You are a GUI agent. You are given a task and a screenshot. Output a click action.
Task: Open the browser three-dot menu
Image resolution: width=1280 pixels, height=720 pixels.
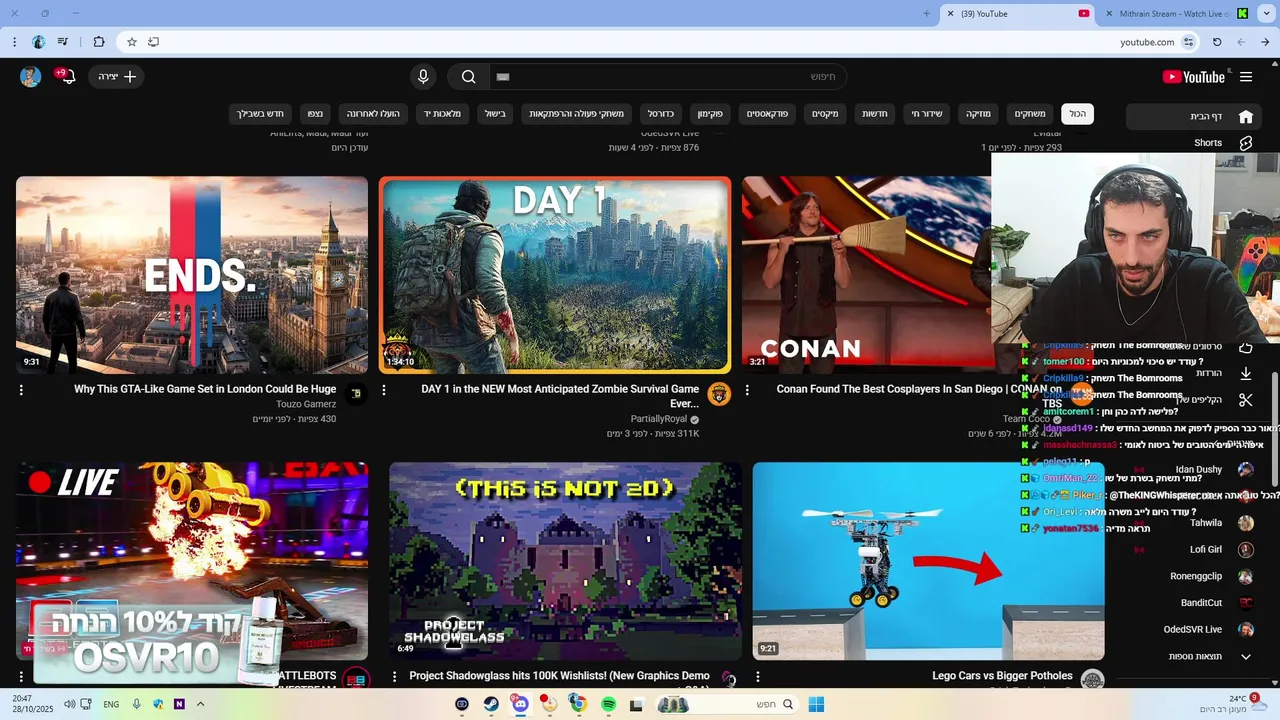[x=14, y=42]
